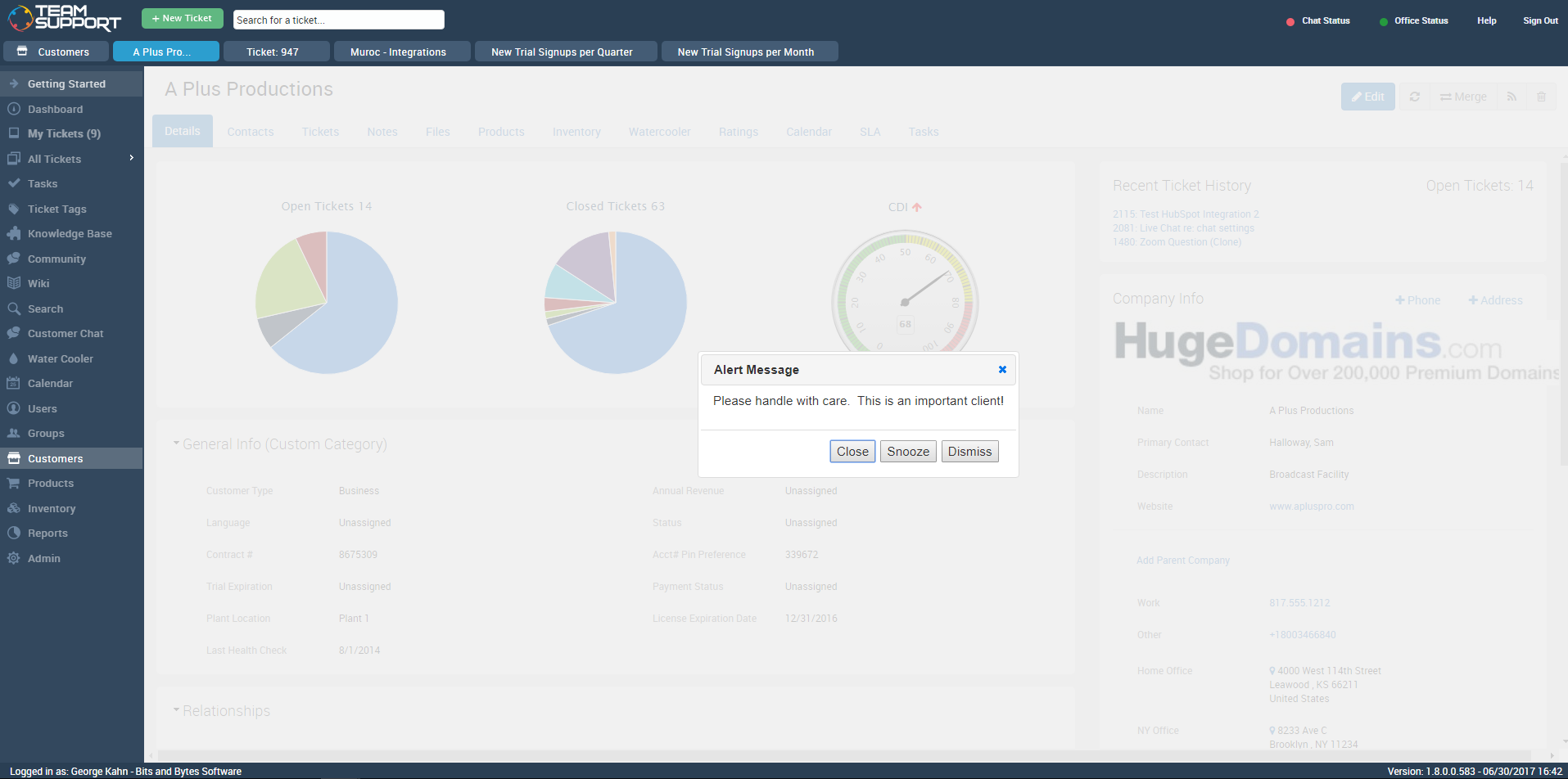Open the Watercooler tab
This screenshot has height=779, width=1568.
[659, 132]
